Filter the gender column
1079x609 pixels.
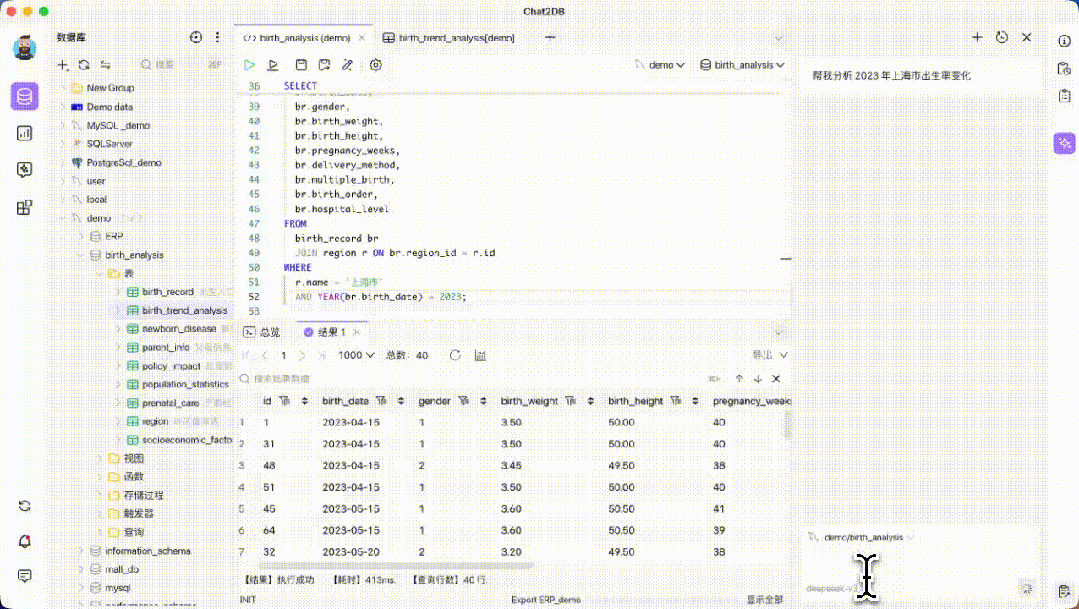[x=464, y=400]
